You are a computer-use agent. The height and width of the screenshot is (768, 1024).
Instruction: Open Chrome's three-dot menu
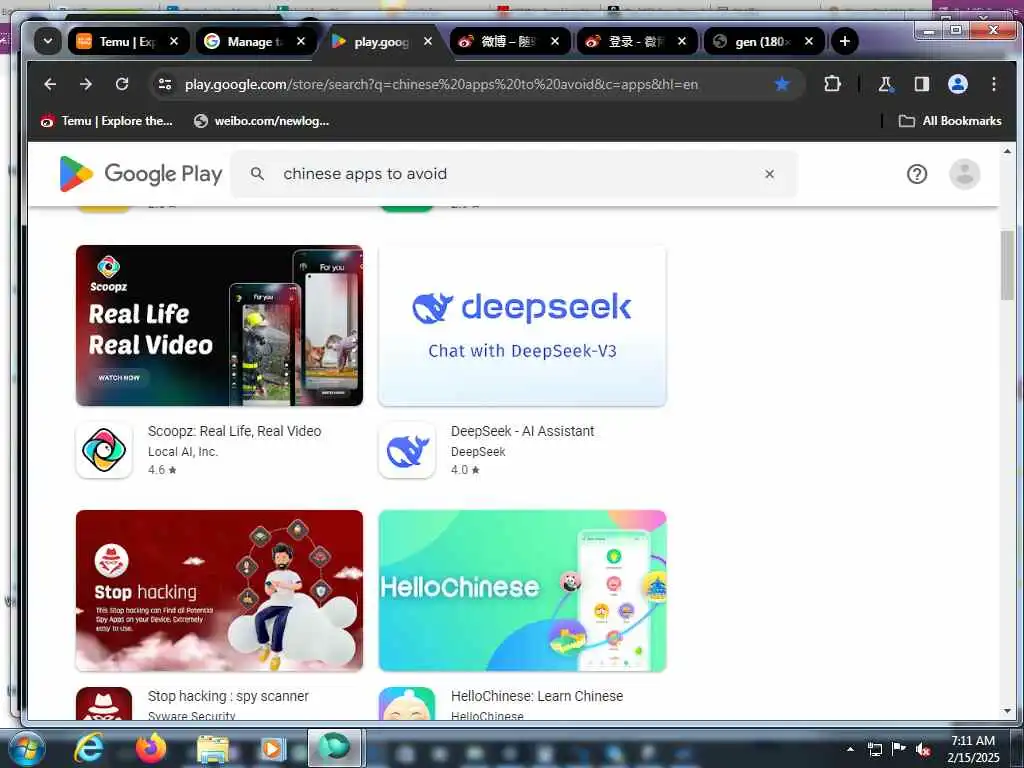click(x=993, y=84)
